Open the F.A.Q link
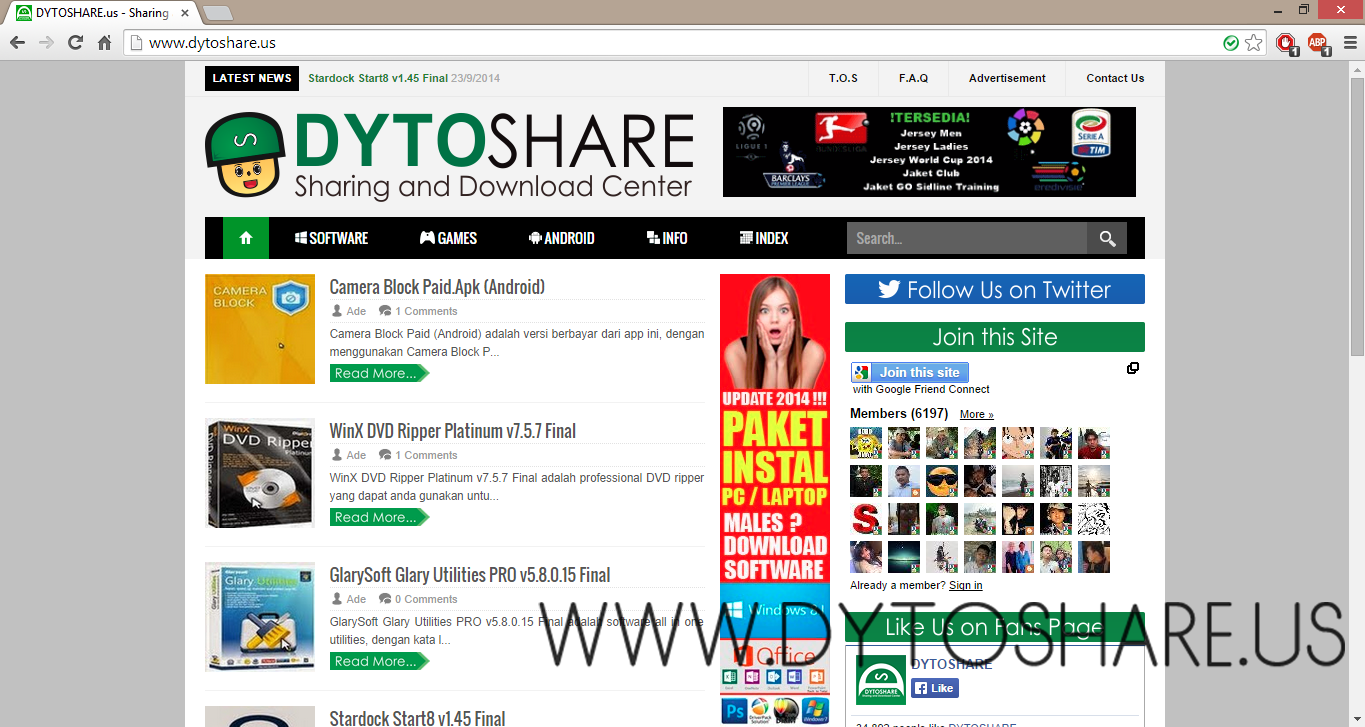Screen dimensions: 1365x727 tap(913, 78)
